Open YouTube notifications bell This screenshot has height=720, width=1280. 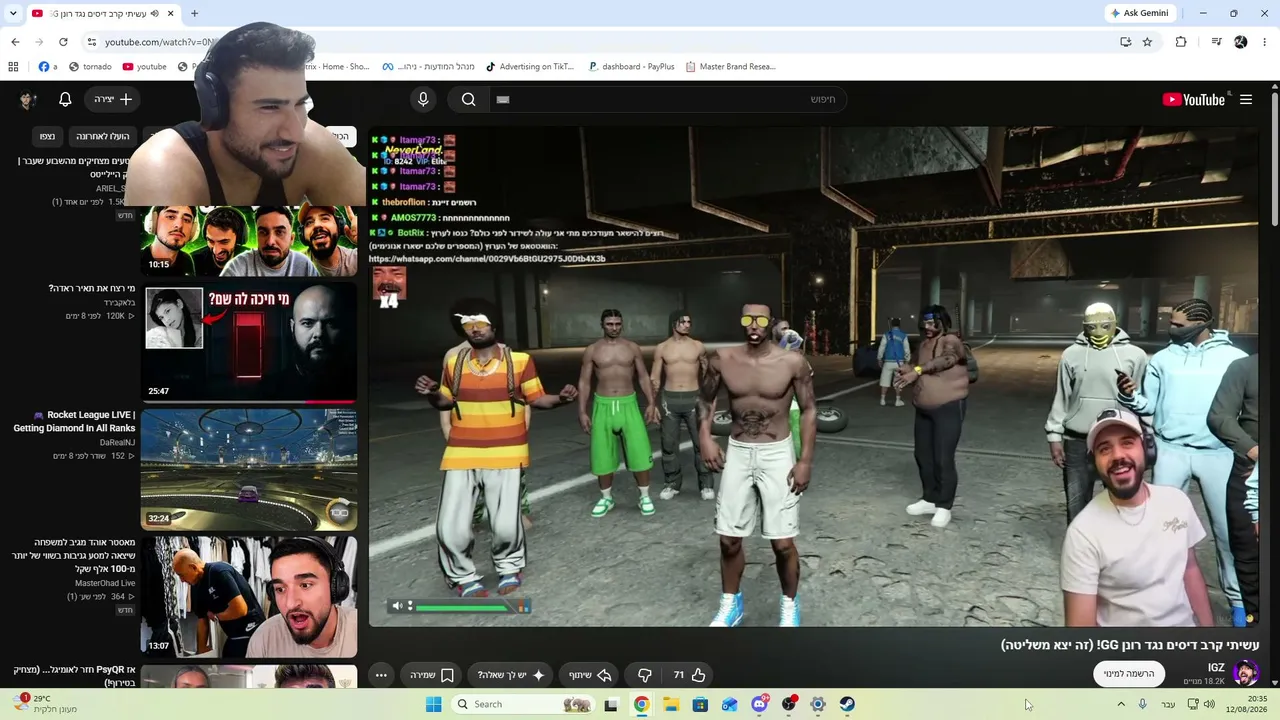[65, 99]
